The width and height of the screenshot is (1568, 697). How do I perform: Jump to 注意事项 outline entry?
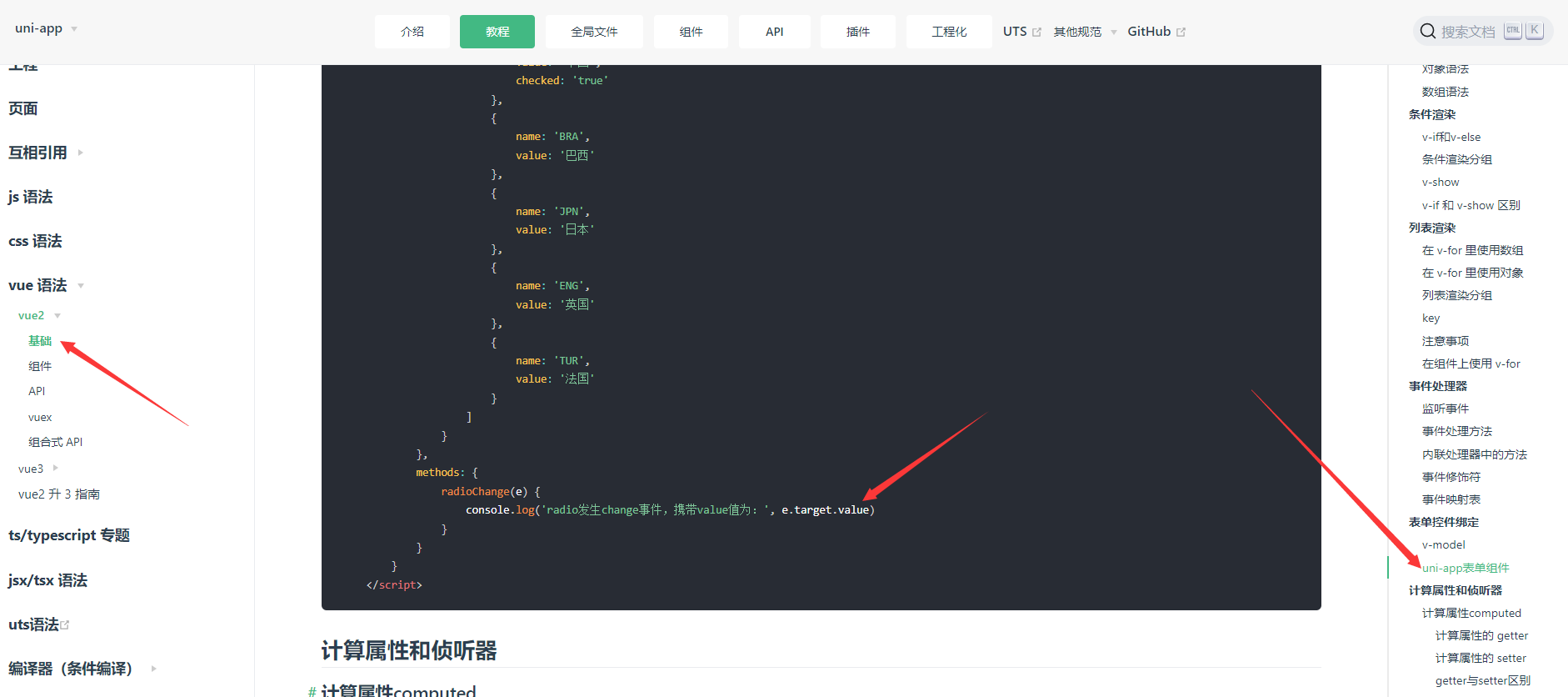point(1446,341)
